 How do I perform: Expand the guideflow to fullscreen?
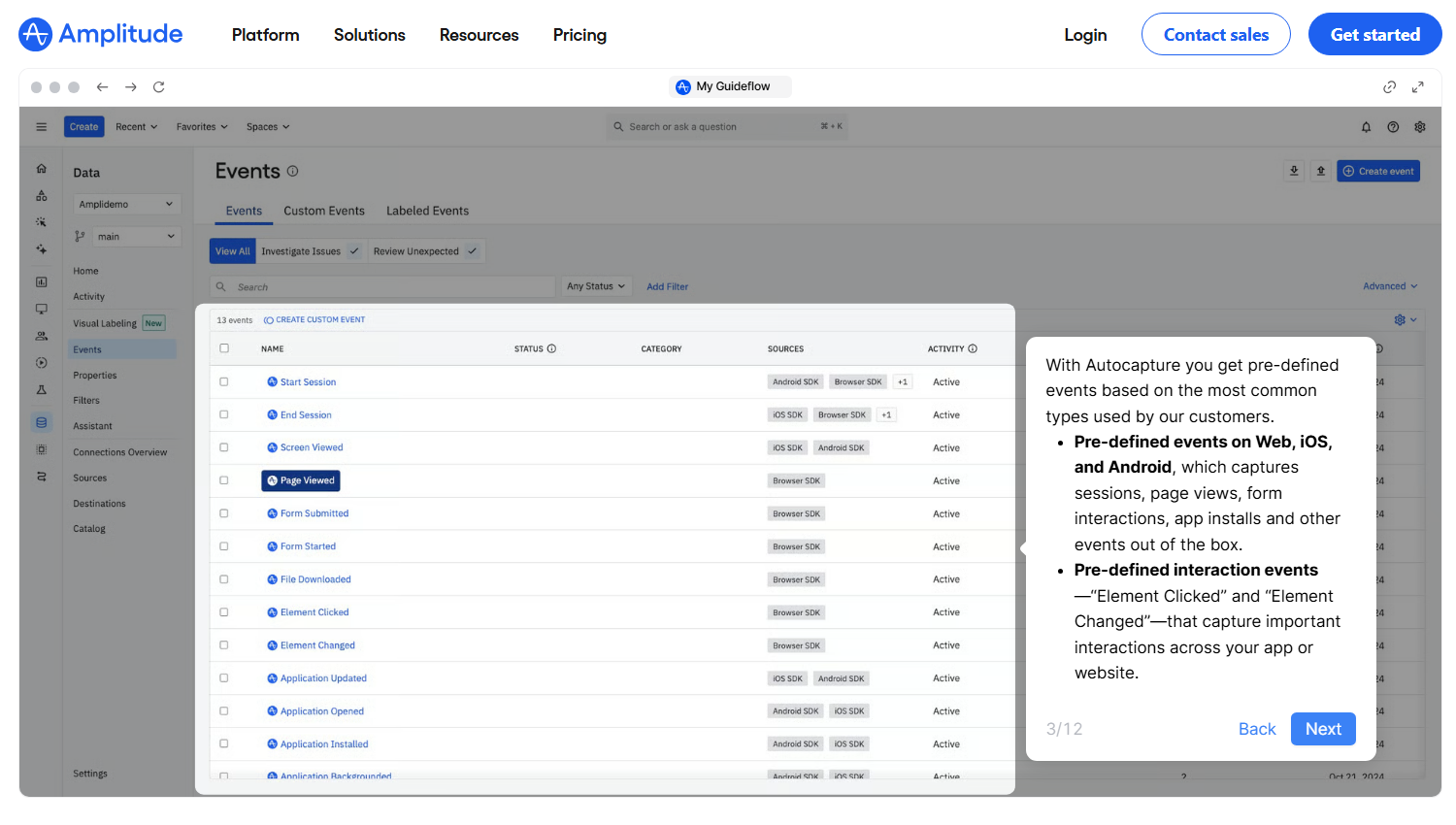pos(1418,87)
